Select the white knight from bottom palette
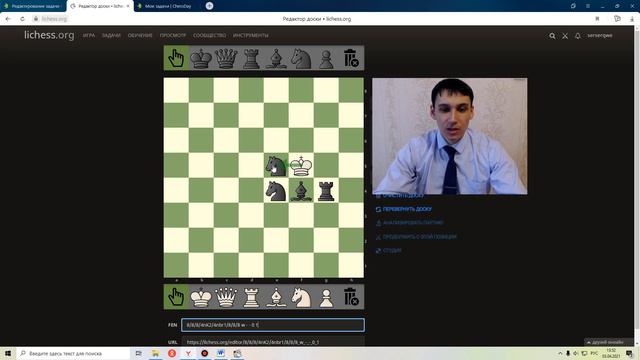This screenshot has height=360, width=640. tap(301, 297)
